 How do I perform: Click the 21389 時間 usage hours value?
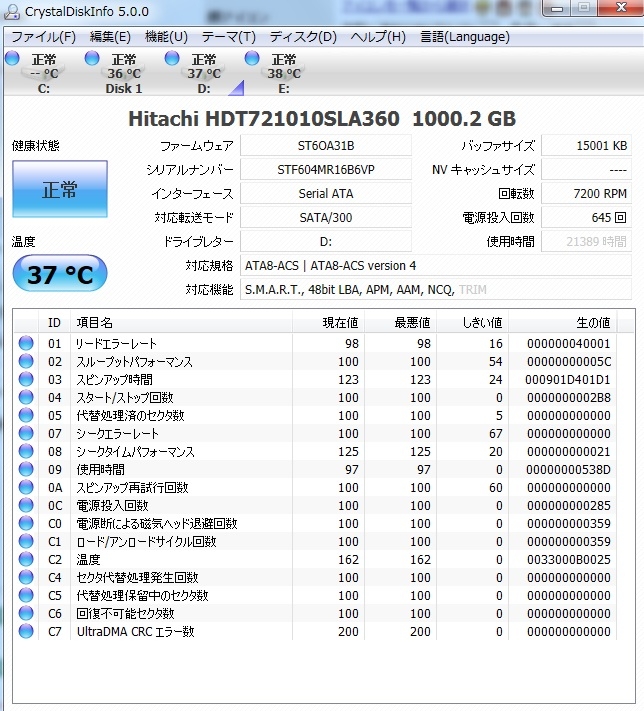pos(586,242)
